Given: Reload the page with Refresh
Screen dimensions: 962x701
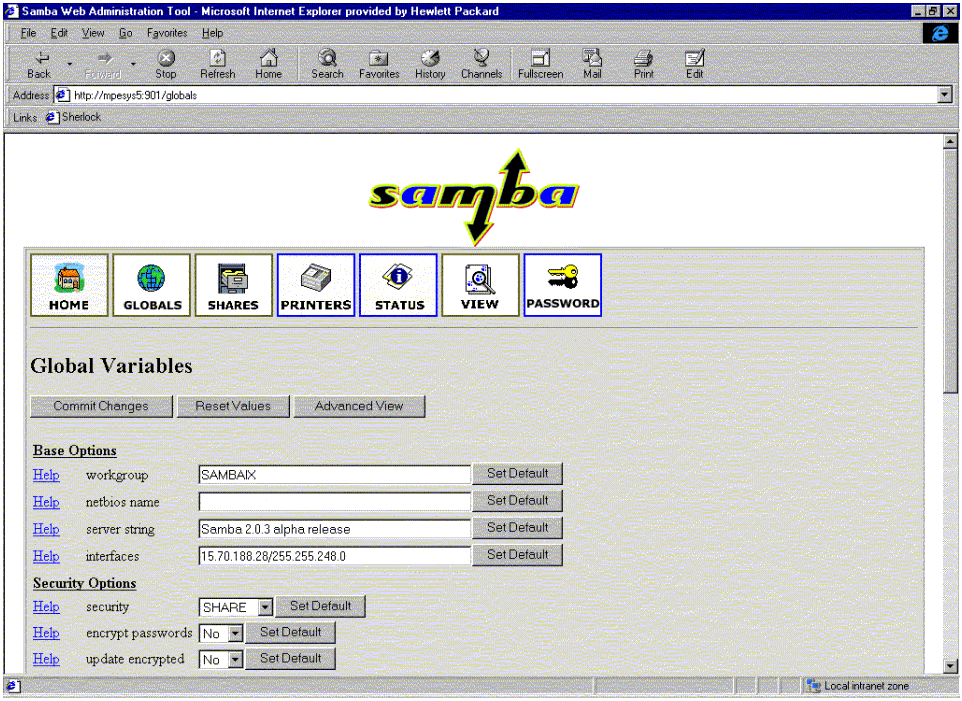Looking at the screenshot, I should (218, 64).
